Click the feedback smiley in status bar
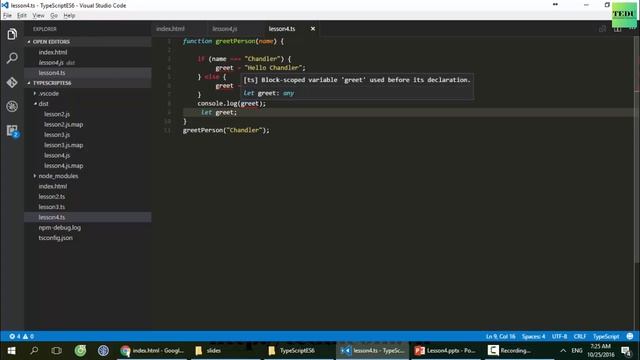640x360 pixels. 630,336
